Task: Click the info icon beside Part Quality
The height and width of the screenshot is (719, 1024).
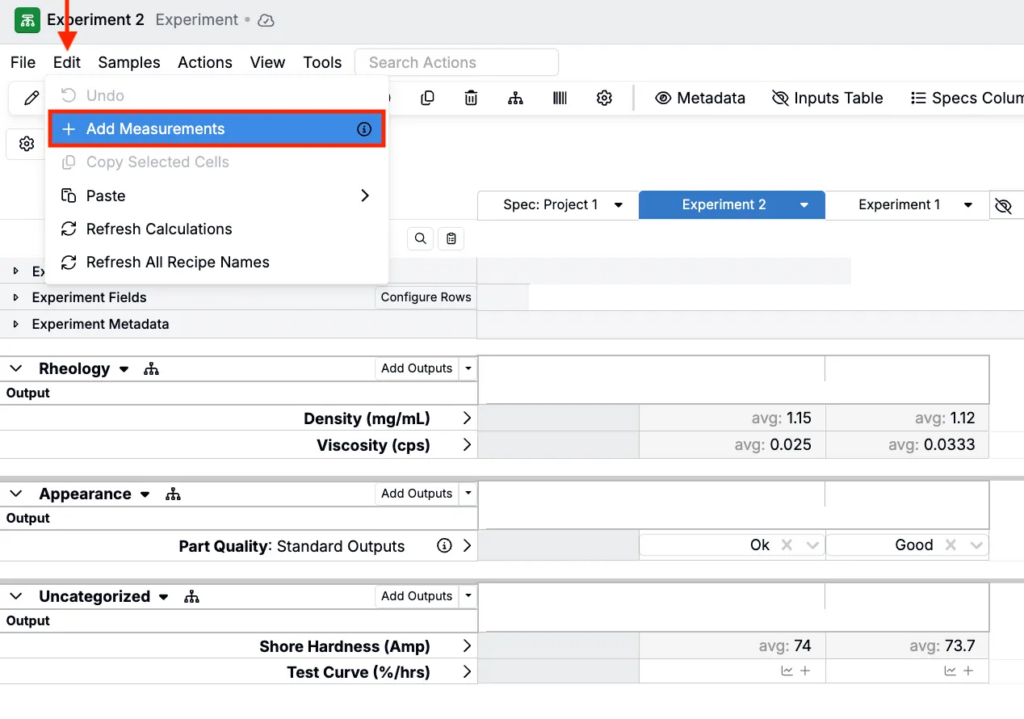Action: coord(444,546)
